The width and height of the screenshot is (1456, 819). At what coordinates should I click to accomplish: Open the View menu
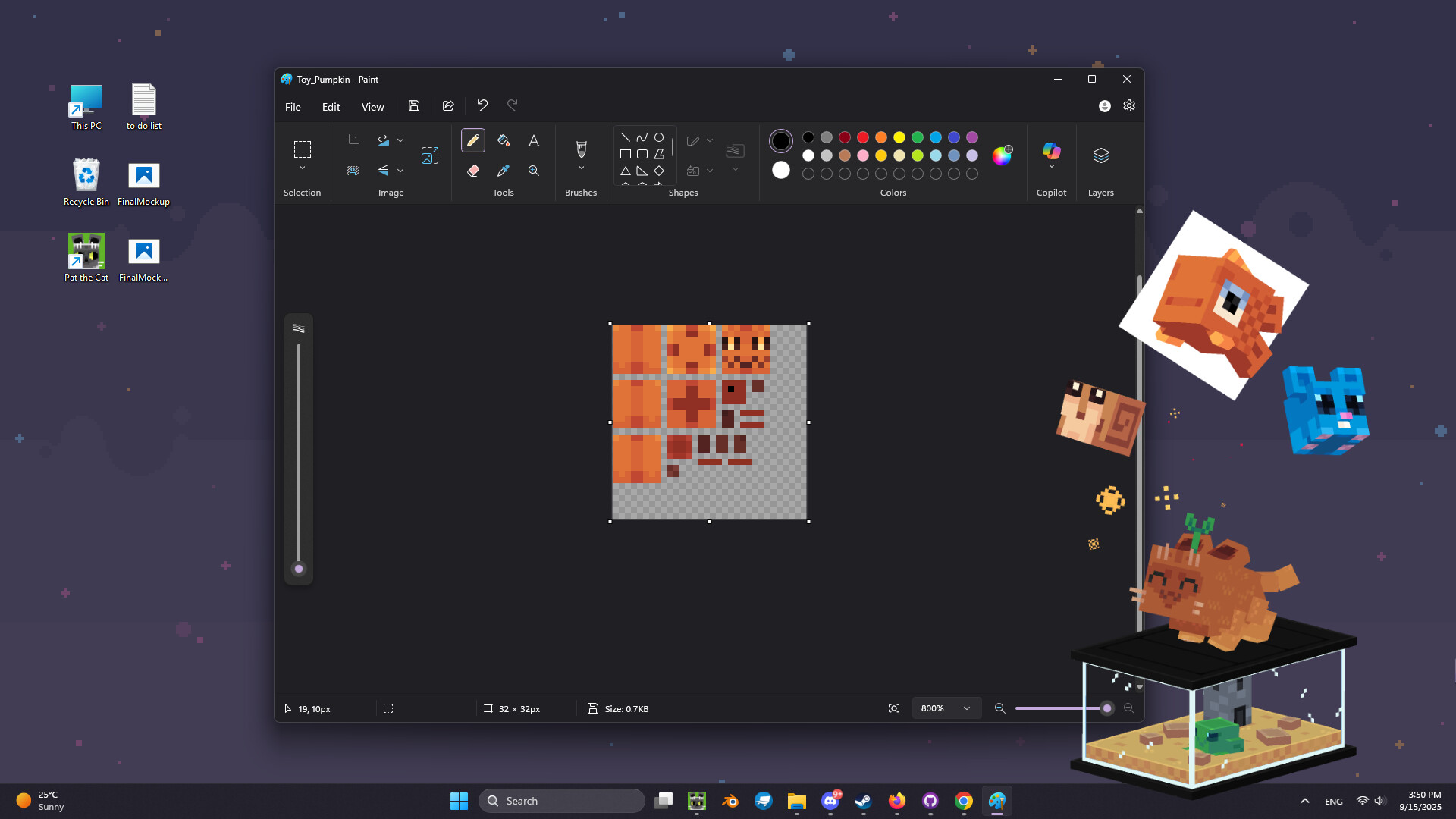(x=372, y=106)
